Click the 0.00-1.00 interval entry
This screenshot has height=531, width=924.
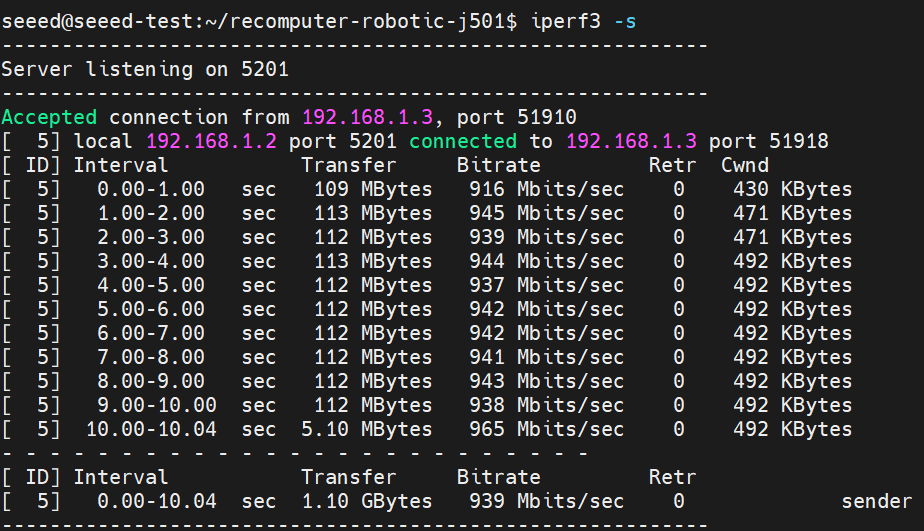151,189
